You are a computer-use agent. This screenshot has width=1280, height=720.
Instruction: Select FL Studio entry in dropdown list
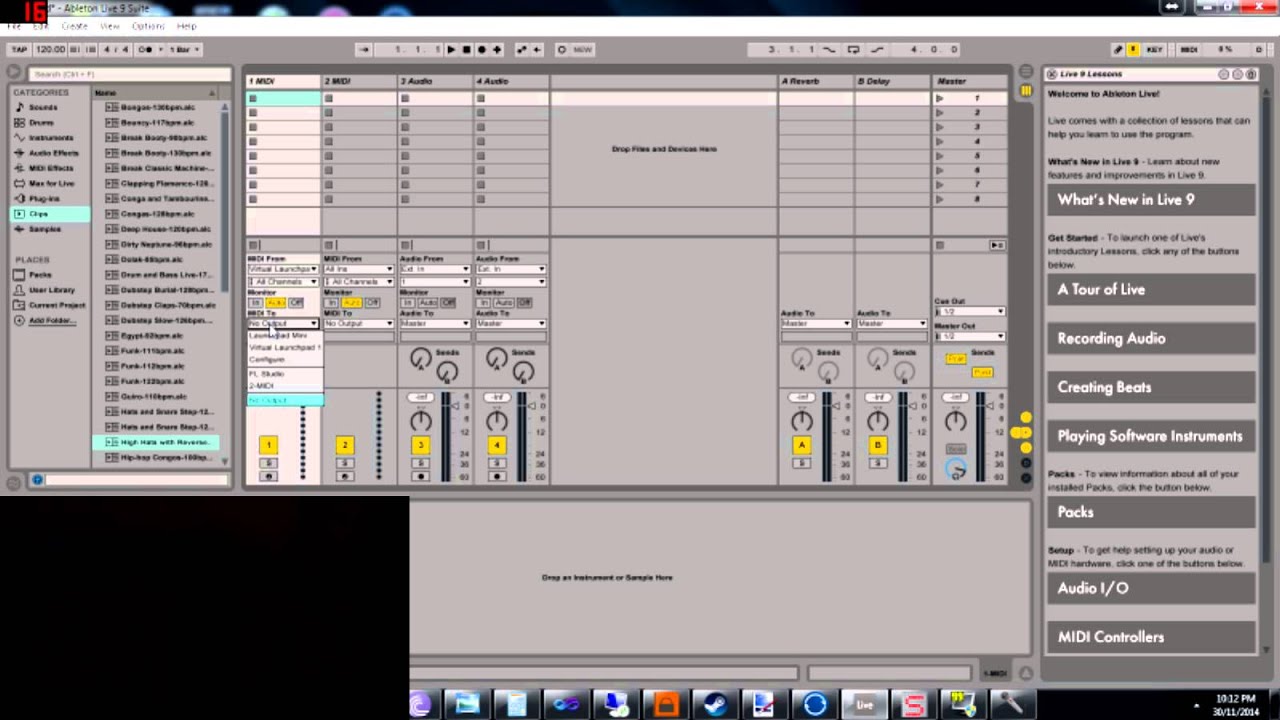[x=267, y=374]
